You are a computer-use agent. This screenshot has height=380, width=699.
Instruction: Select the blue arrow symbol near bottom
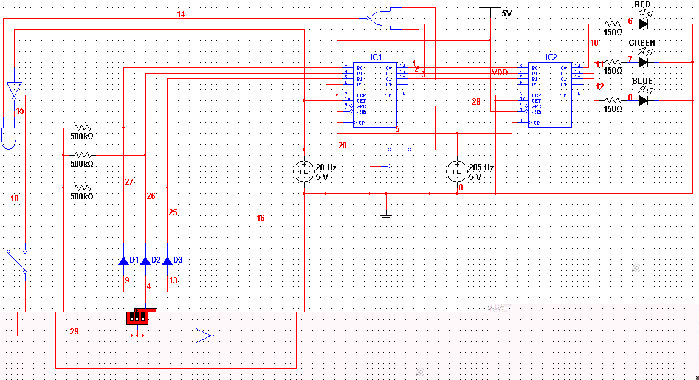click(x=204, y=335)
